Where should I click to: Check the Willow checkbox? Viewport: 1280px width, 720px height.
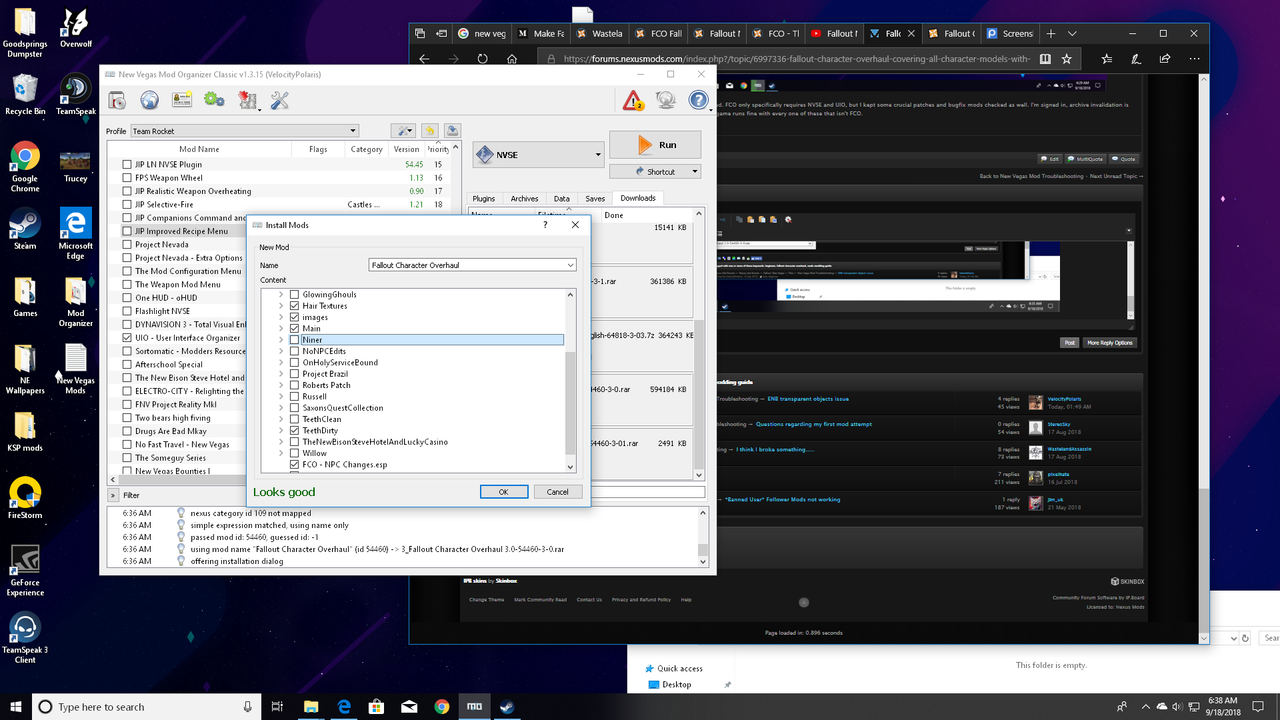pyautogui.click(x=295, y=453)
